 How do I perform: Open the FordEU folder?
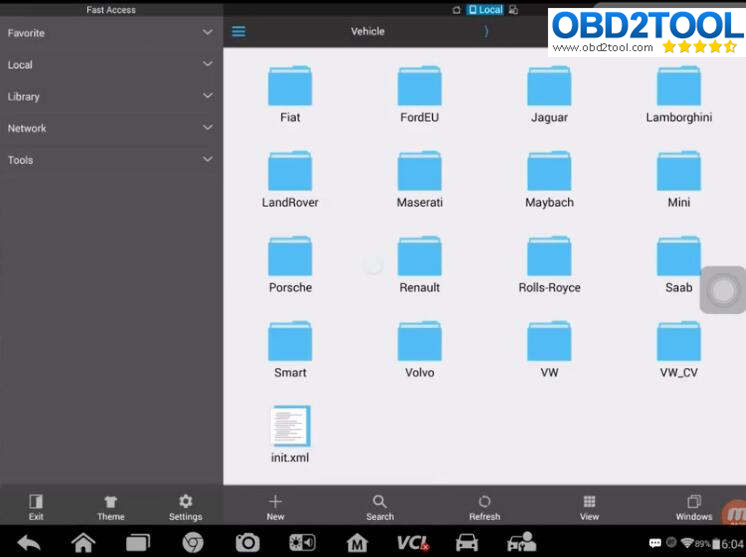[x=419, y=94]
